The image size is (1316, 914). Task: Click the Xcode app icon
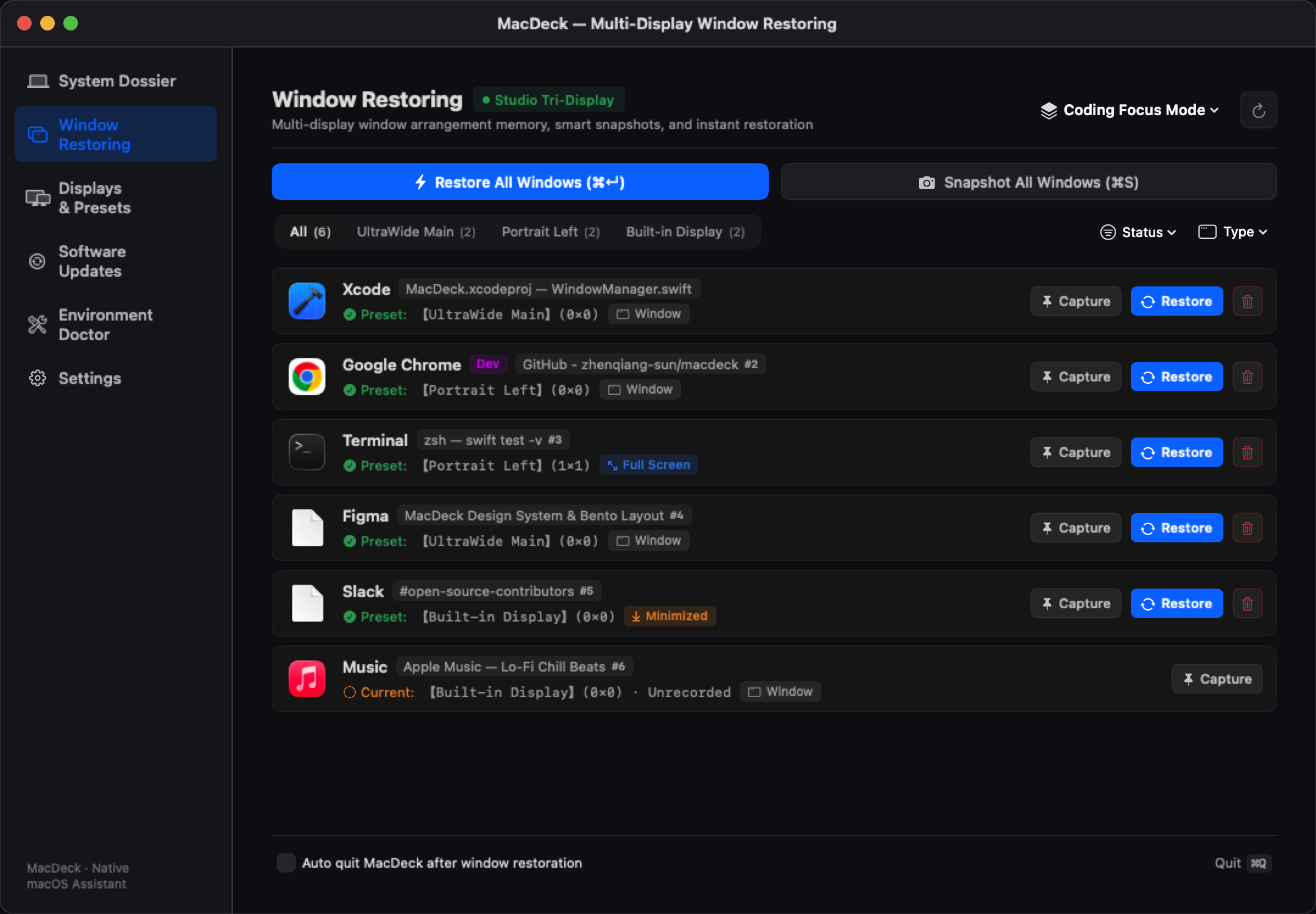tap(306, 301)
